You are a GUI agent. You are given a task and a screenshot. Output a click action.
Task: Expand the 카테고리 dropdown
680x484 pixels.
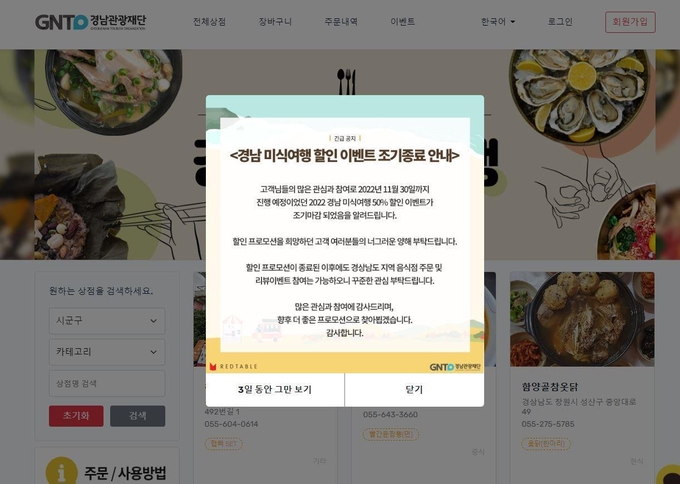(107, 352)
